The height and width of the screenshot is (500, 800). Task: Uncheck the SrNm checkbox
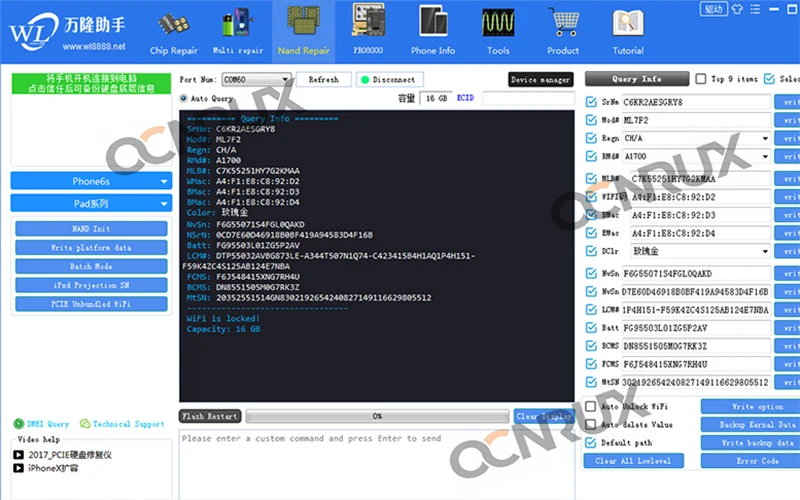point(591,102)
